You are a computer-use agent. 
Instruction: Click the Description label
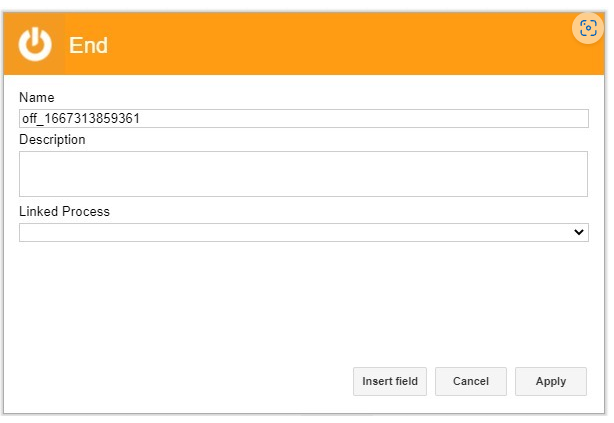(x=52, y=140)
